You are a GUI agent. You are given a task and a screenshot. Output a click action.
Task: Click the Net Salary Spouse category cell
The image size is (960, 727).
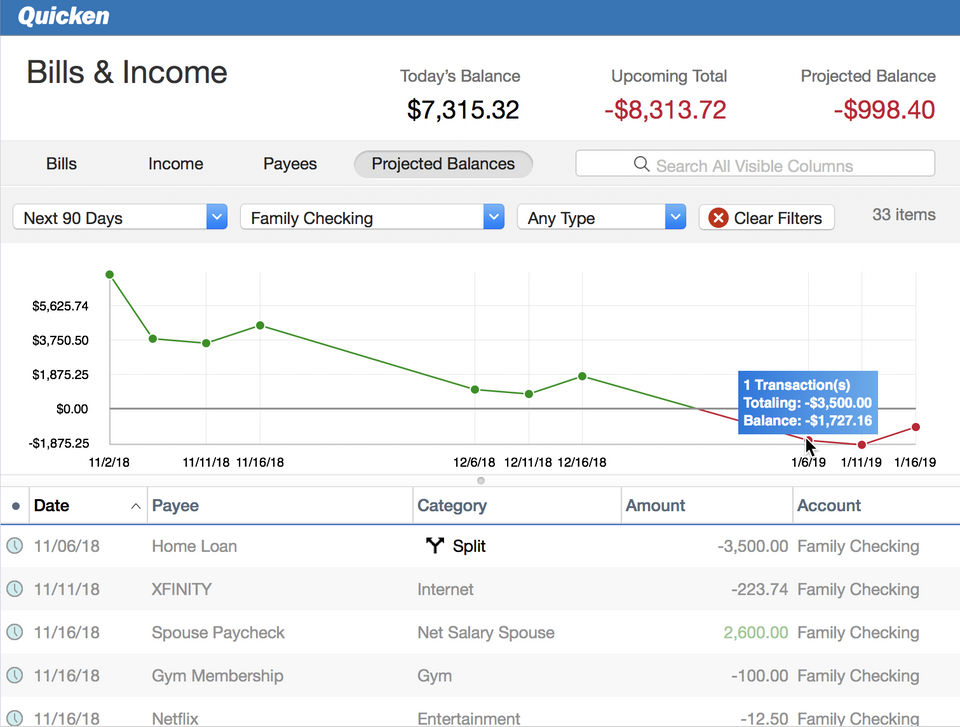[x=486, y=632]
